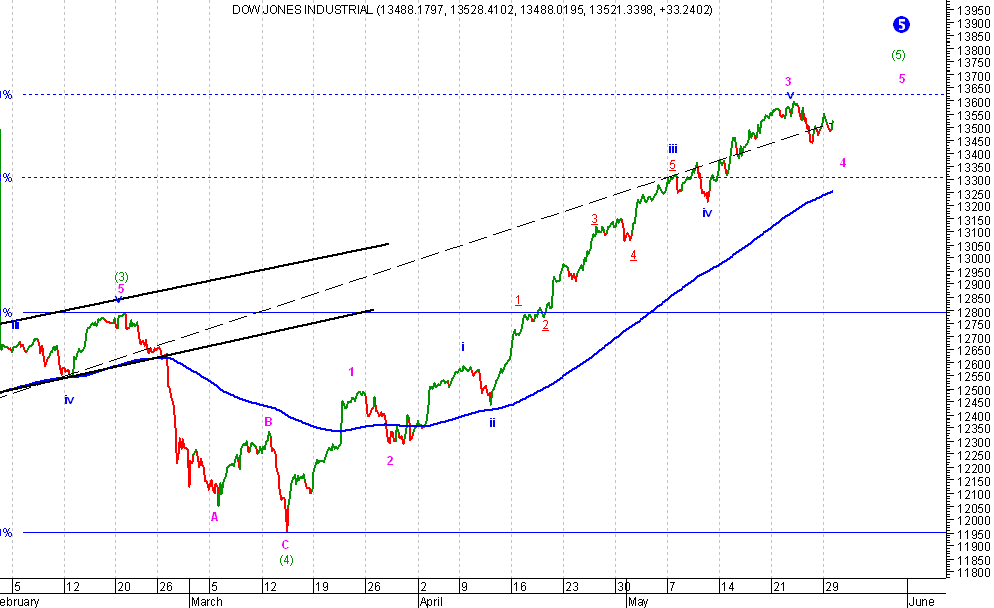Click the 29 date tick label
The width and height of the screenshot is (994, 608).
point(832,586)
